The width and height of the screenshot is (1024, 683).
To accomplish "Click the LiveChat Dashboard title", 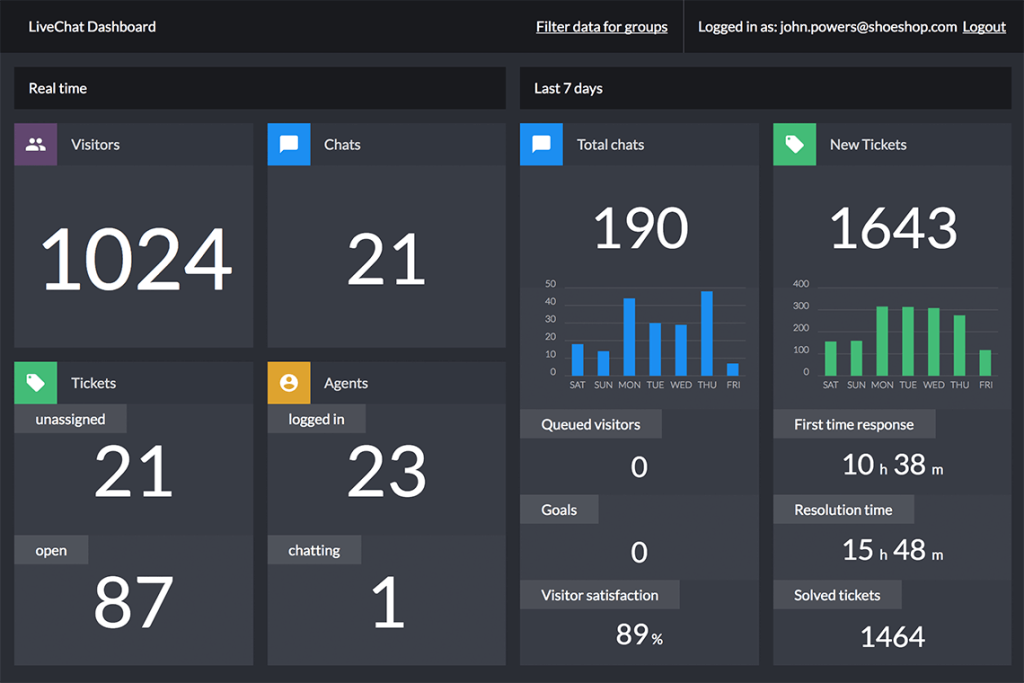I will click(92, 27).
